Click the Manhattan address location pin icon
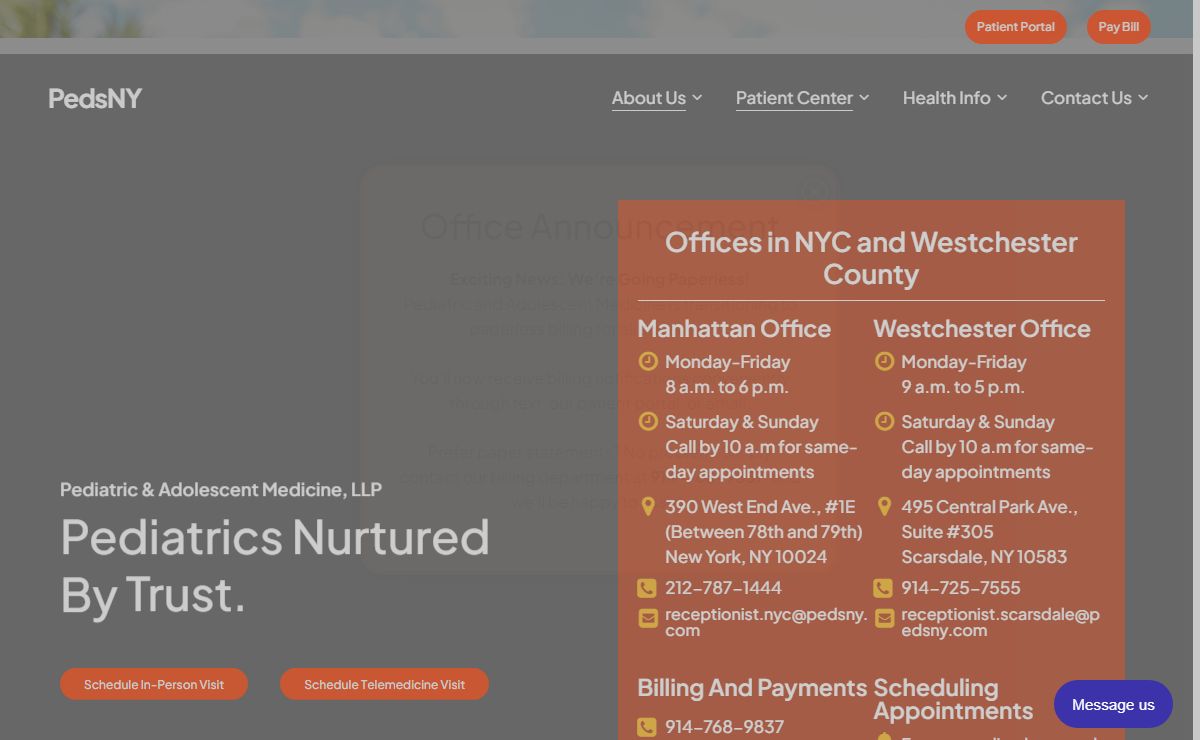The image size is (1200, 740). (x=648, y=507)
